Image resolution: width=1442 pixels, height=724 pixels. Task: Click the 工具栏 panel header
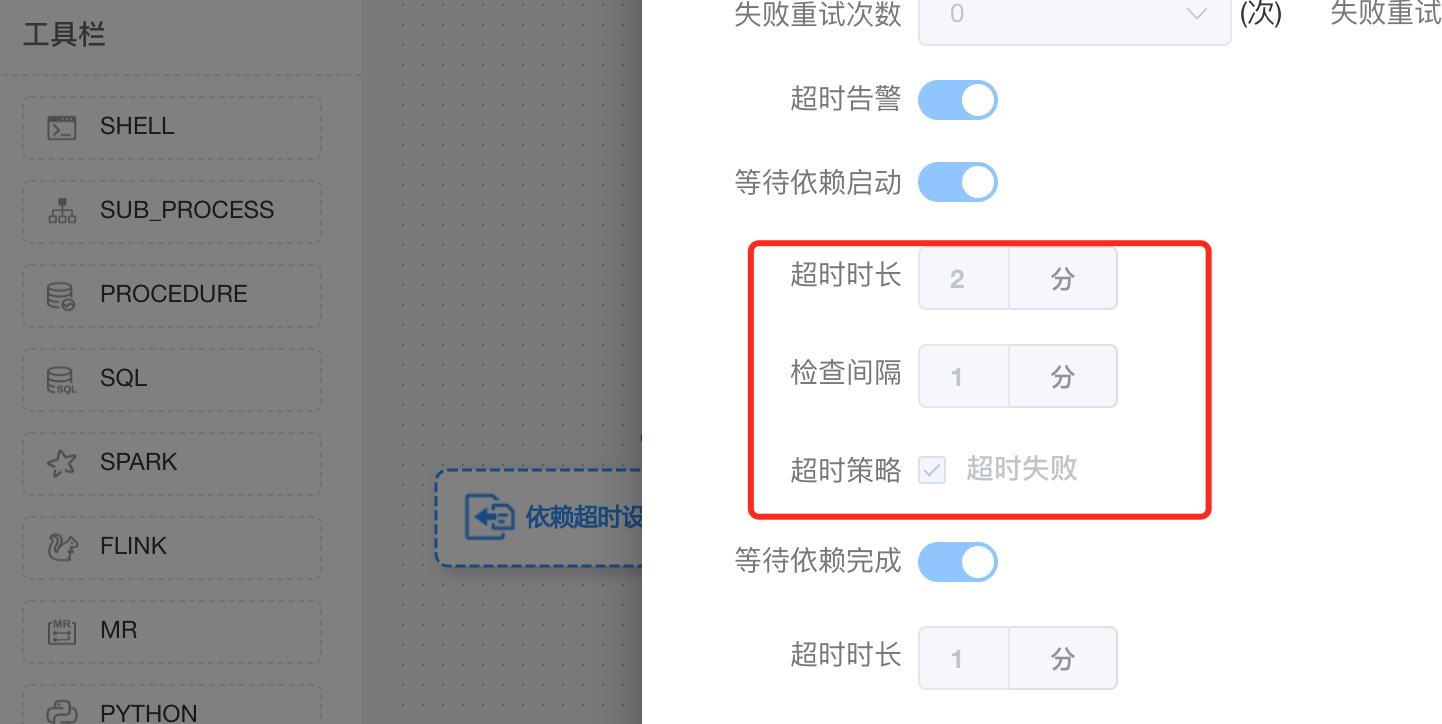pos(64,36)
